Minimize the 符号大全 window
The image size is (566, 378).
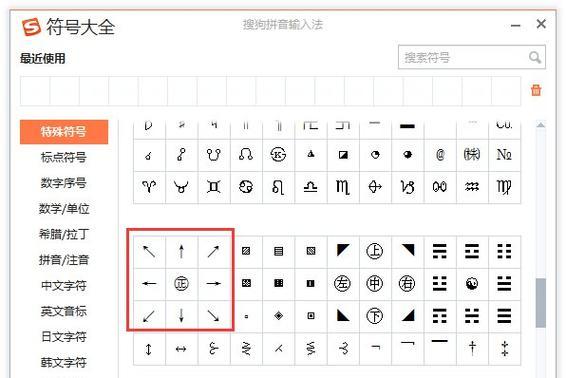(x=515, y=25)
